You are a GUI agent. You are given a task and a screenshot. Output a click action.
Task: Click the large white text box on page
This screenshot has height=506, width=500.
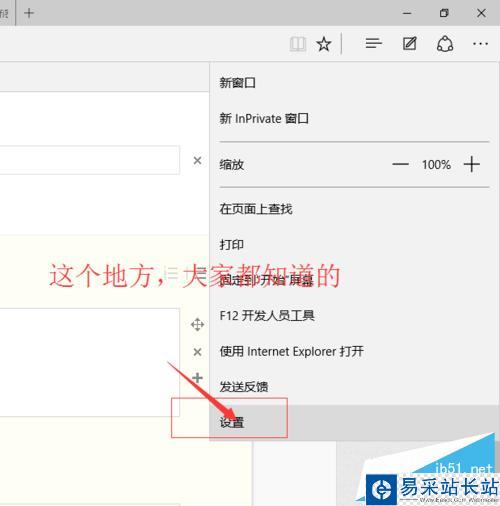pyautogui.click(x=90, y=362)
